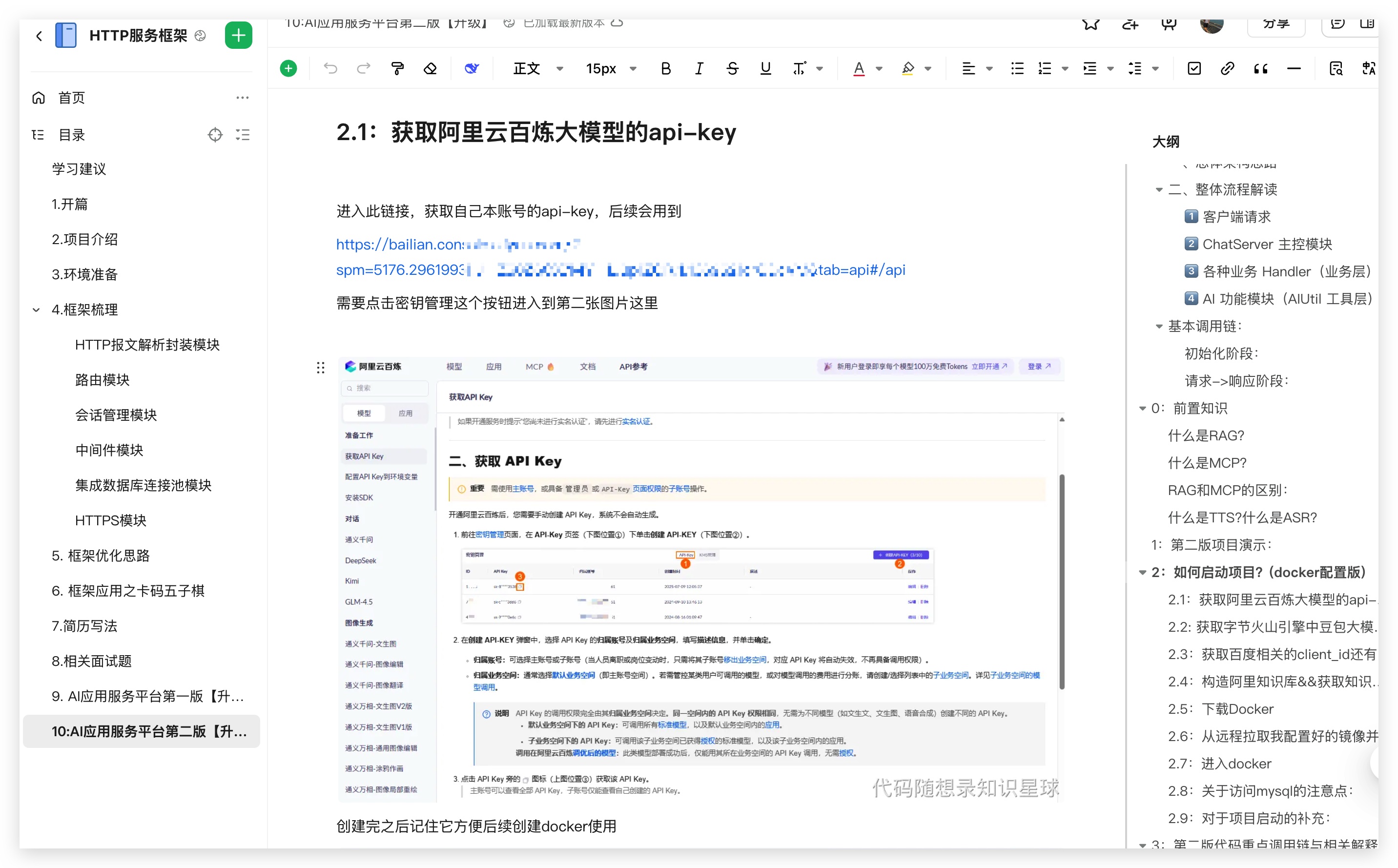
Task: Toggle italic text style
Action: pos(699,69)
